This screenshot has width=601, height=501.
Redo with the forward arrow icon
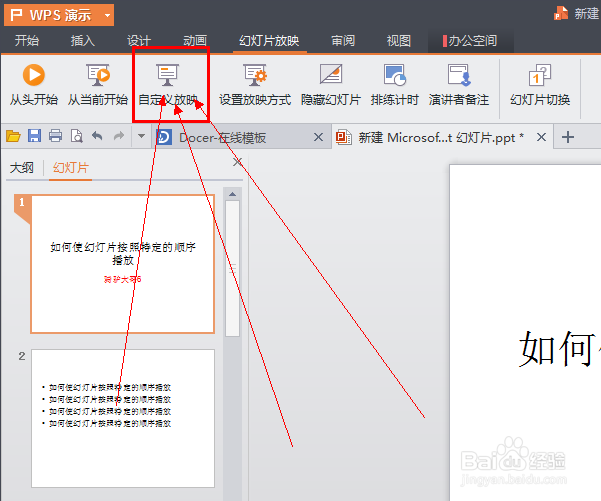pyautogui.click(x=119, y=136)
